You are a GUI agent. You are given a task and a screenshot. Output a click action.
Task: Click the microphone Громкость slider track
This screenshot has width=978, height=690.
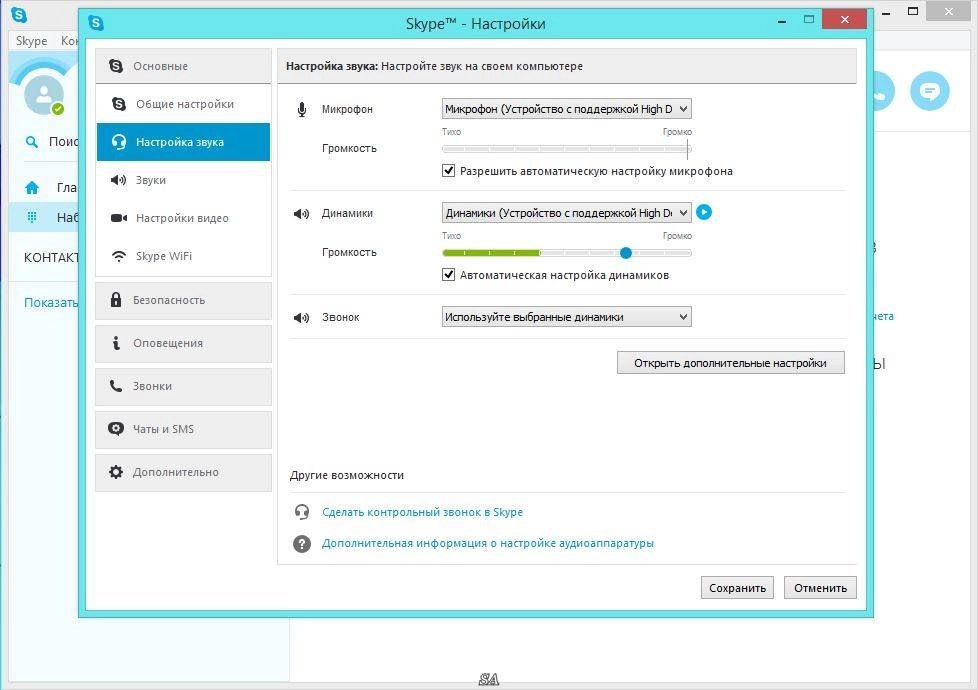tap(566, 149)
